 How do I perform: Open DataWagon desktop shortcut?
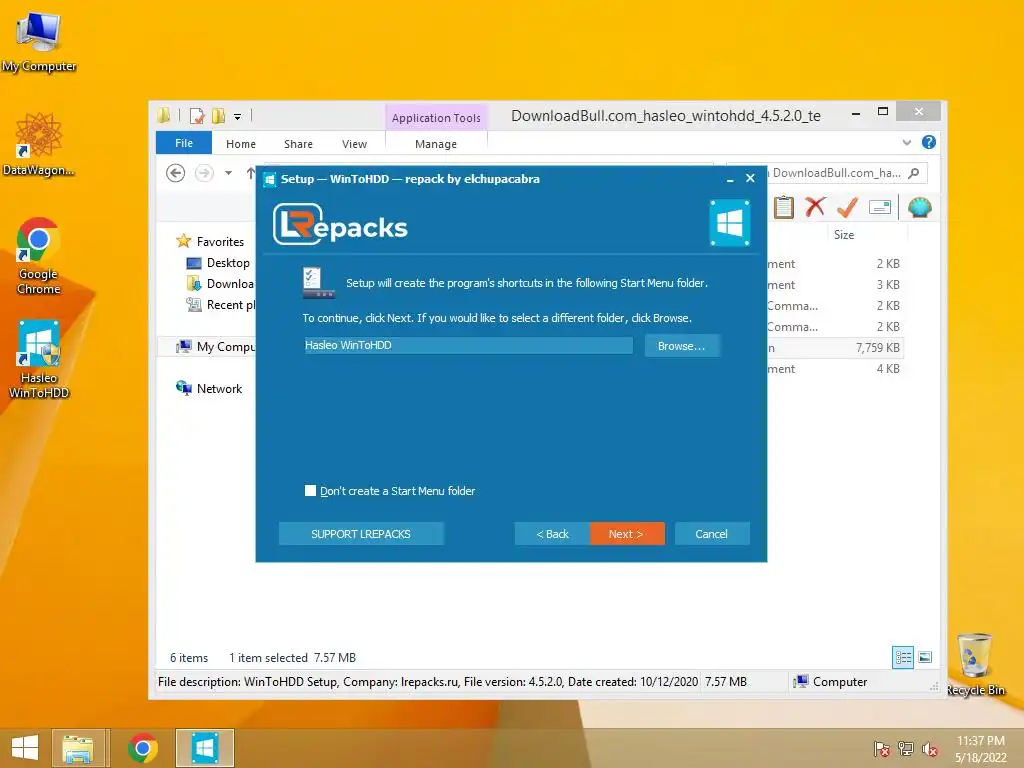click(39, 144)
